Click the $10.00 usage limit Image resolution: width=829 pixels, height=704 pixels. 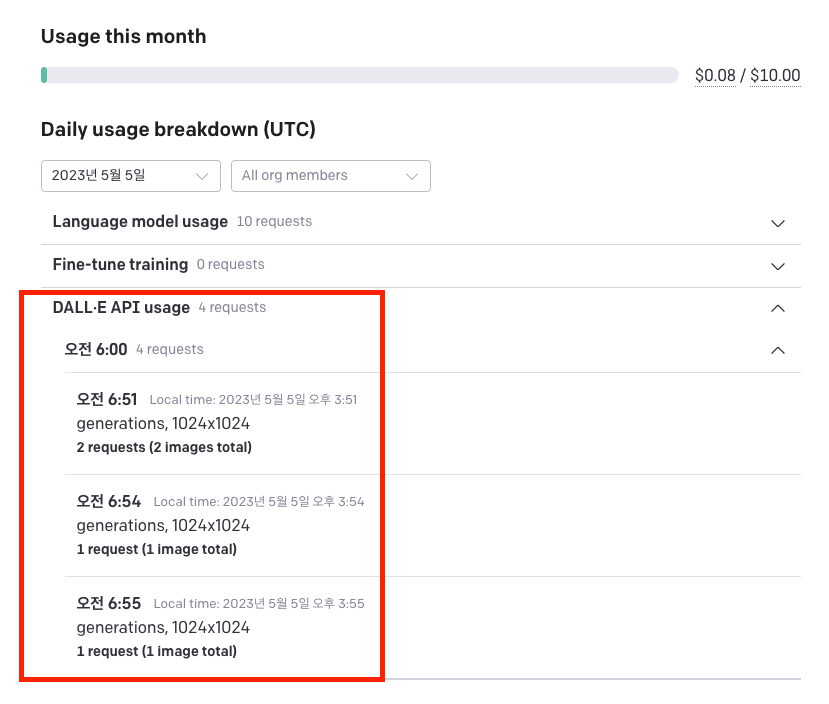click(x=775, y=76)
